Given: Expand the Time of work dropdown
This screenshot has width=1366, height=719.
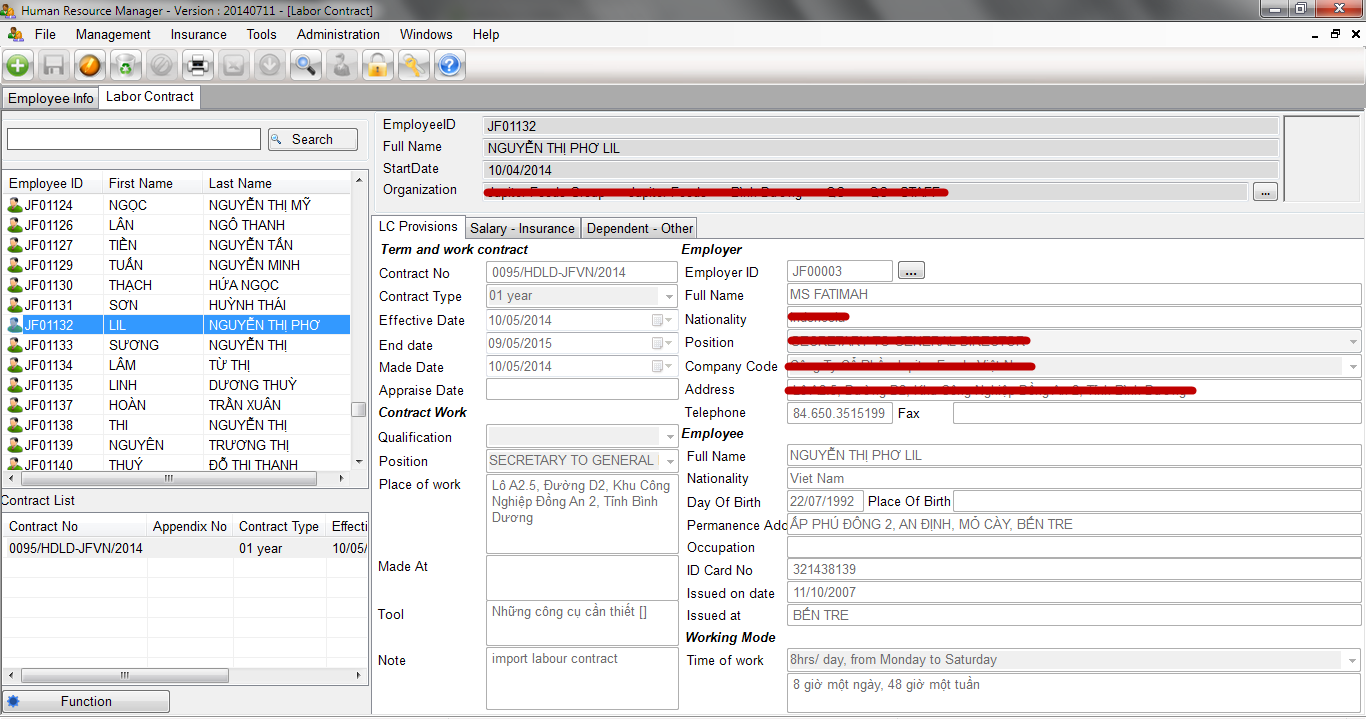Looking at the screenshot, I should click(x=1352, y=660).
